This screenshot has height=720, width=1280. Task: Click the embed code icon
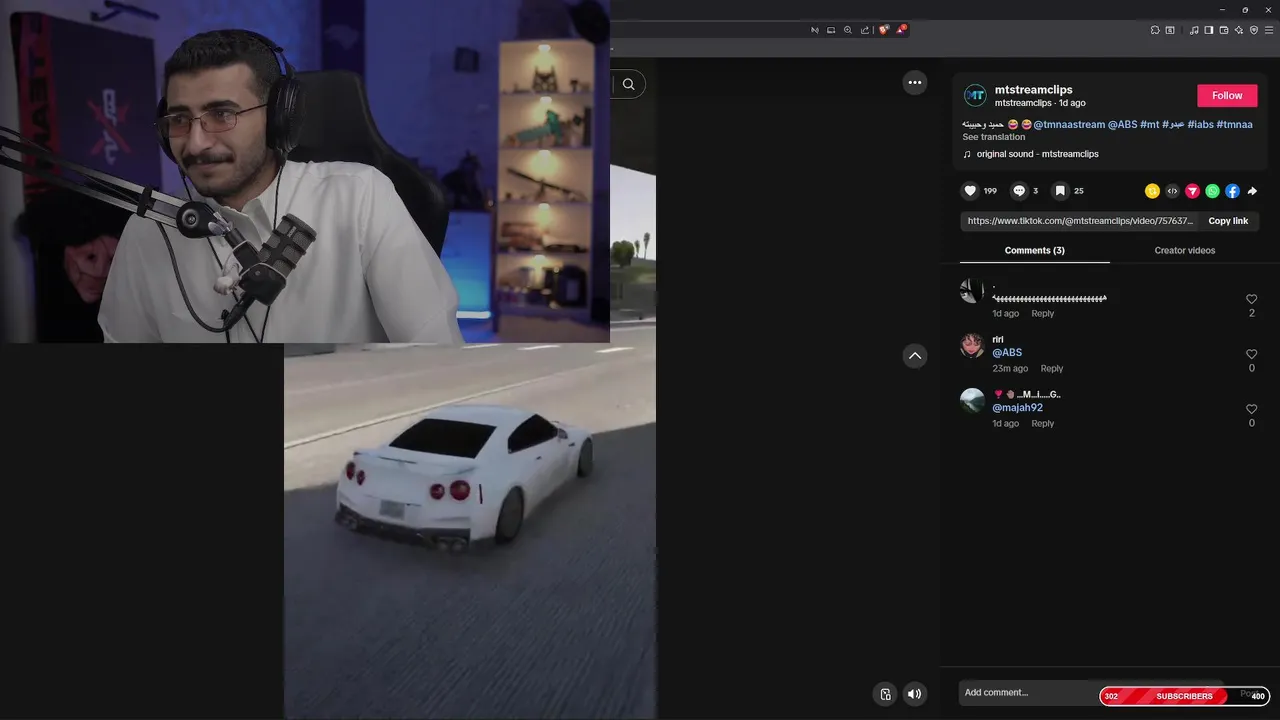point(1172,191)
